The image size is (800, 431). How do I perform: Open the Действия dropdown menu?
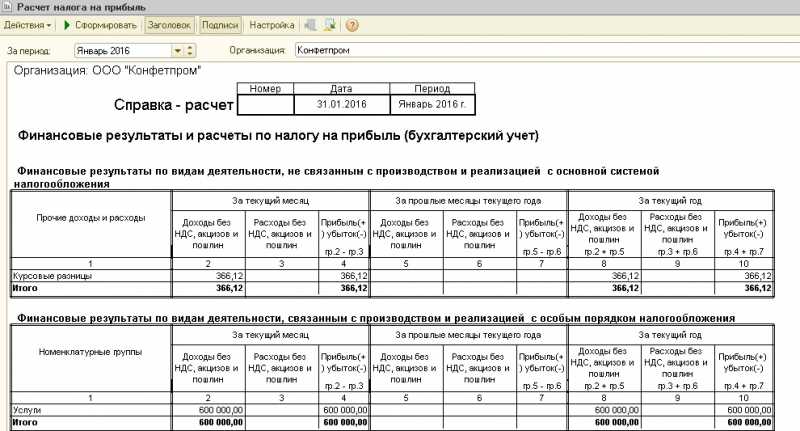click(x=27, y=25)
